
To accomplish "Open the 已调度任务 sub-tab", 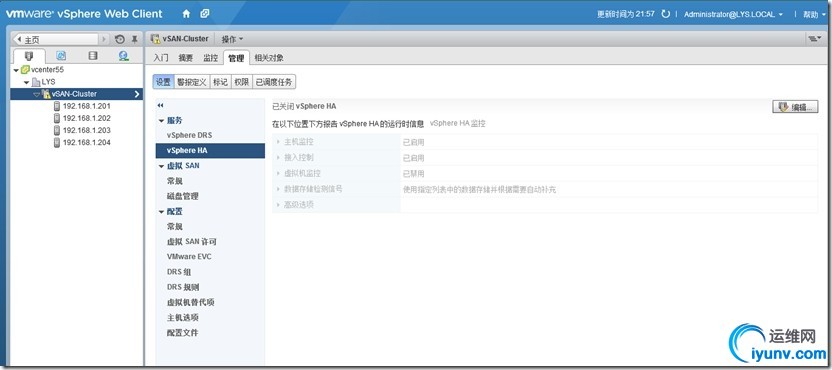I will click(273, 82).
